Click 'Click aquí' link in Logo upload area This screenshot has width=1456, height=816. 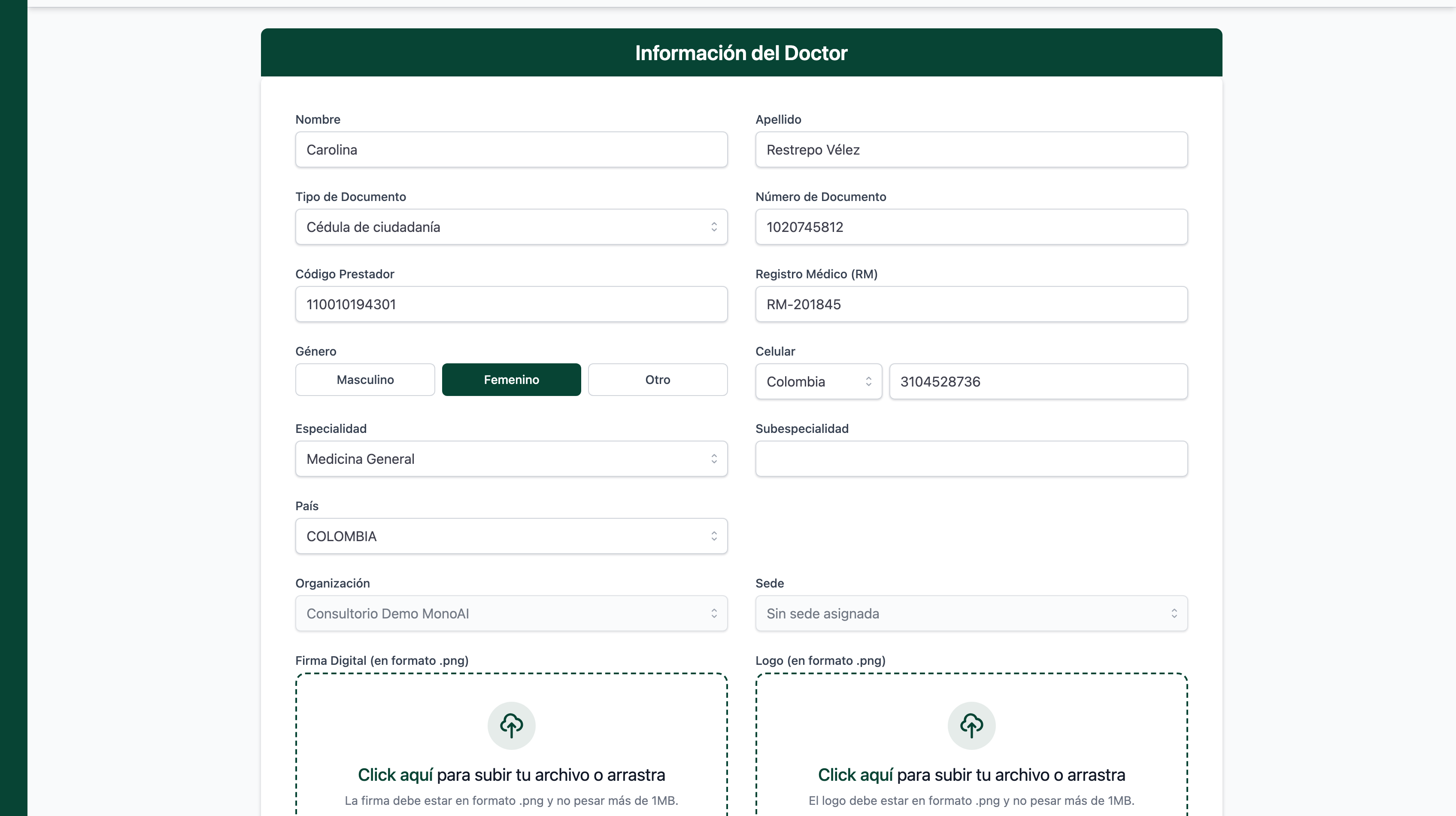855,775
